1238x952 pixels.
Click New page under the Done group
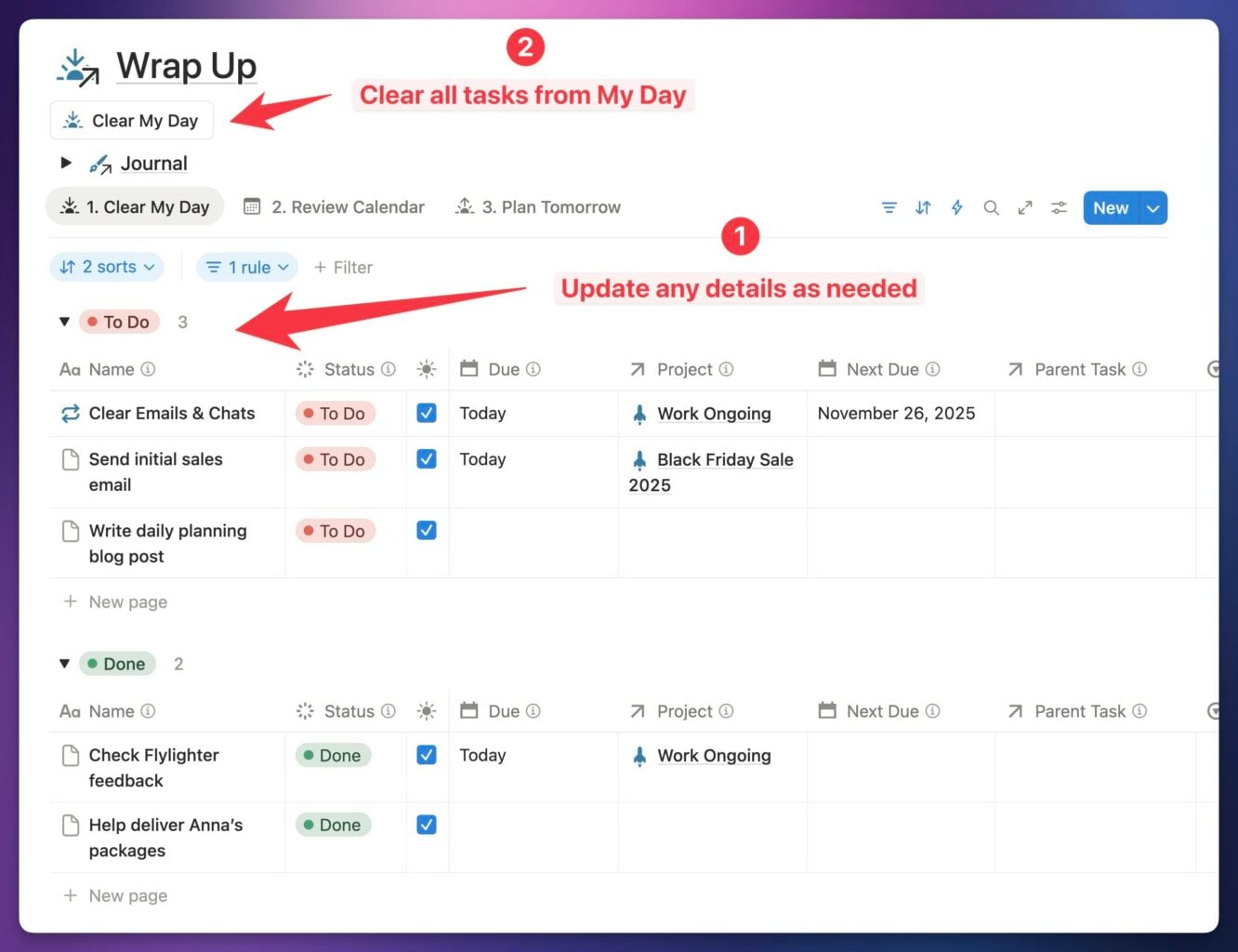127,895
